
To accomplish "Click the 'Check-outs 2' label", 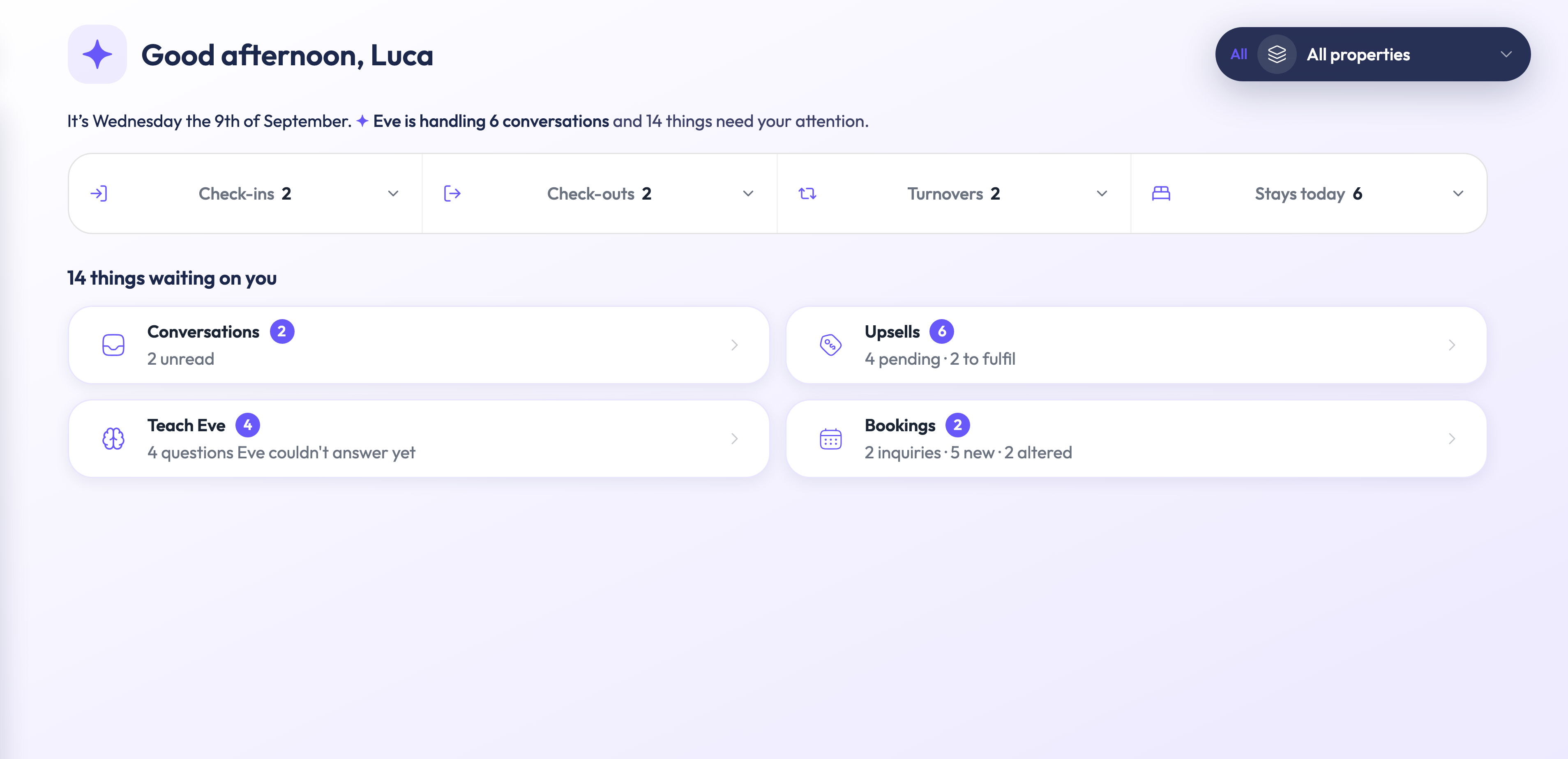I will coord(599,193).
